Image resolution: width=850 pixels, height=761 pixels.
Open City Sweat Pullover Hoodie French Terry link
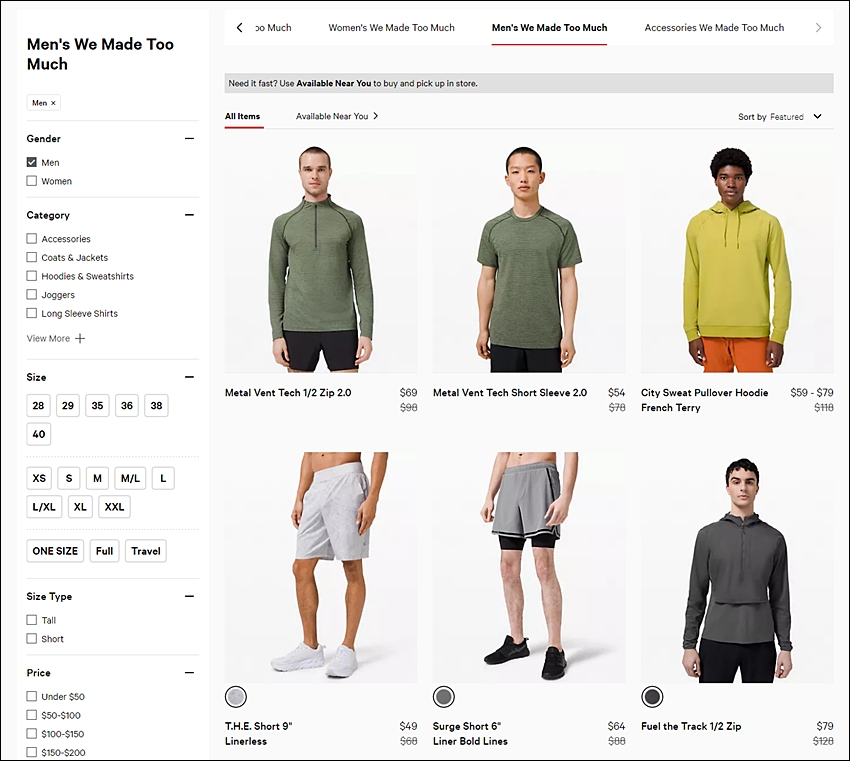(x=704, y=400)
